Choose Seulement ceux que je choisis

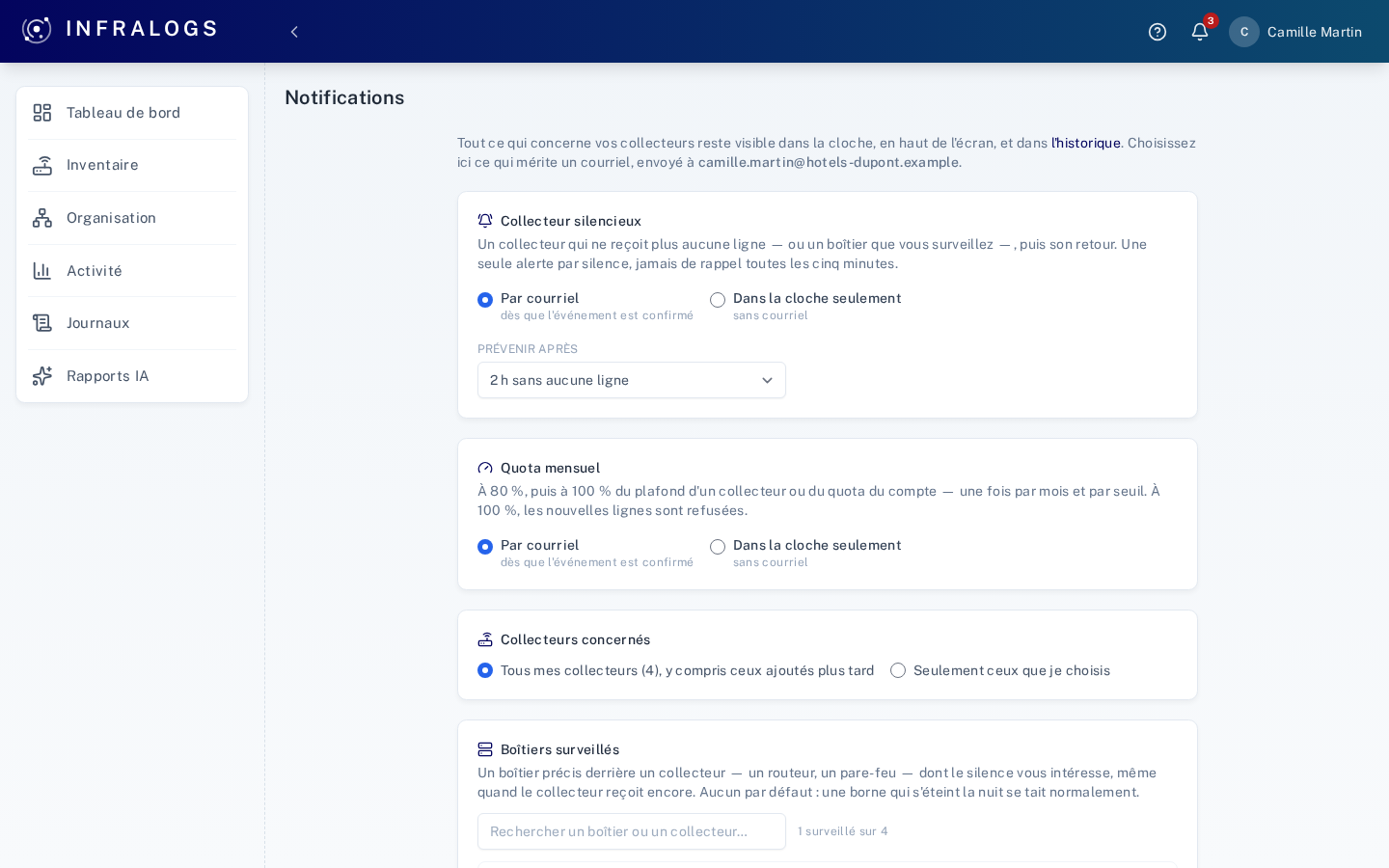[898, 670]
